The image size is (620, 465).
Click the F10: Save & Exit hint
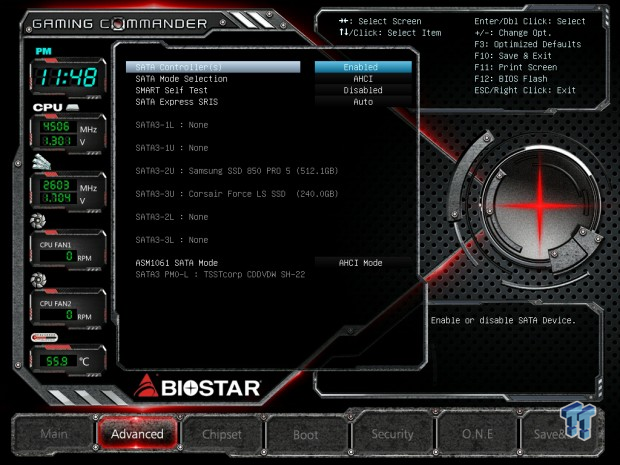point(512,56)
